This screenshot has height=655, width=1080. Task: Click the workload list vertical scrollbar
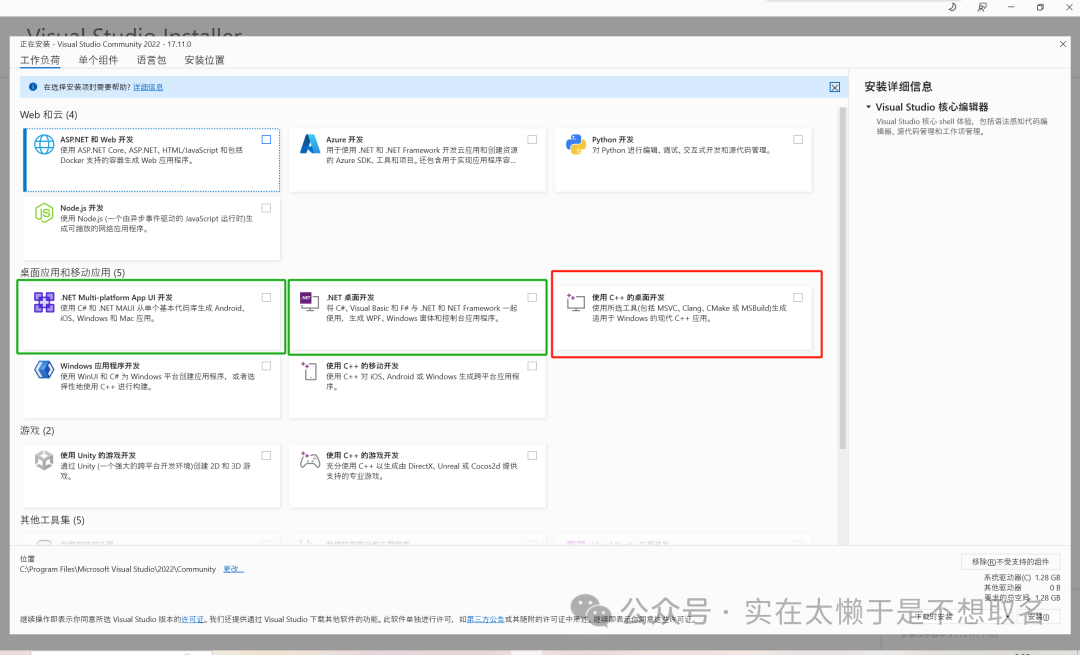(842, 279)
